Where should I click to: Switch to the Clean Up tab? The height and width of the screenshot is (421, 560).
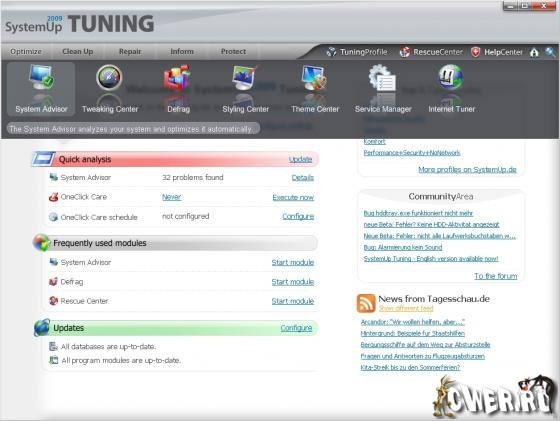click(78, 51)
